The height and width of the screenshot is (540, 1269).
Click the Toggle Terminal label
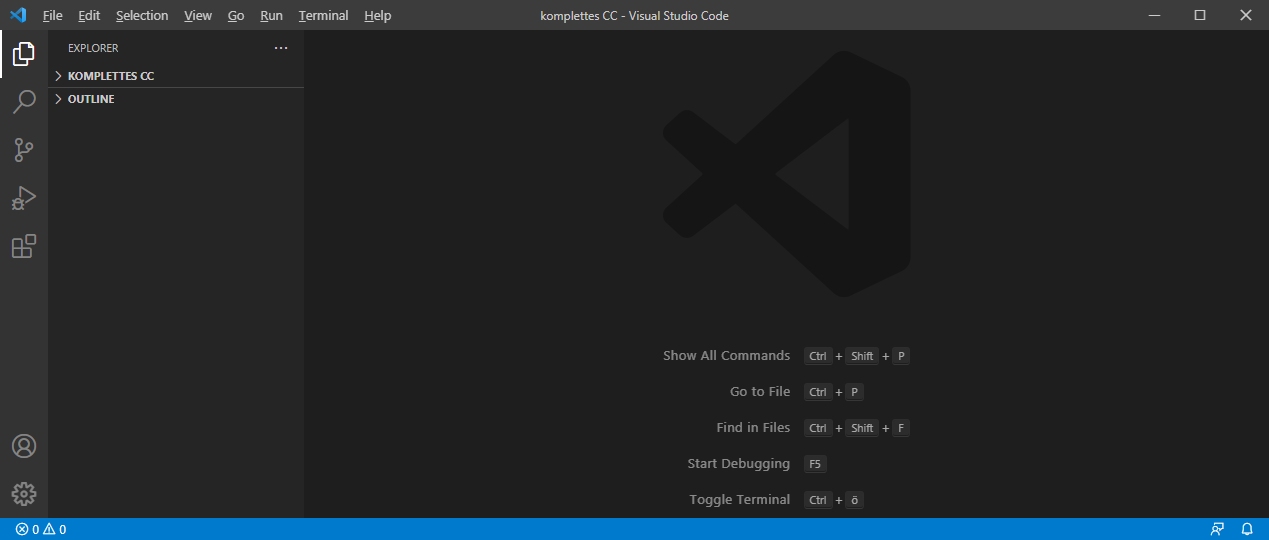(x=740, y=500)
